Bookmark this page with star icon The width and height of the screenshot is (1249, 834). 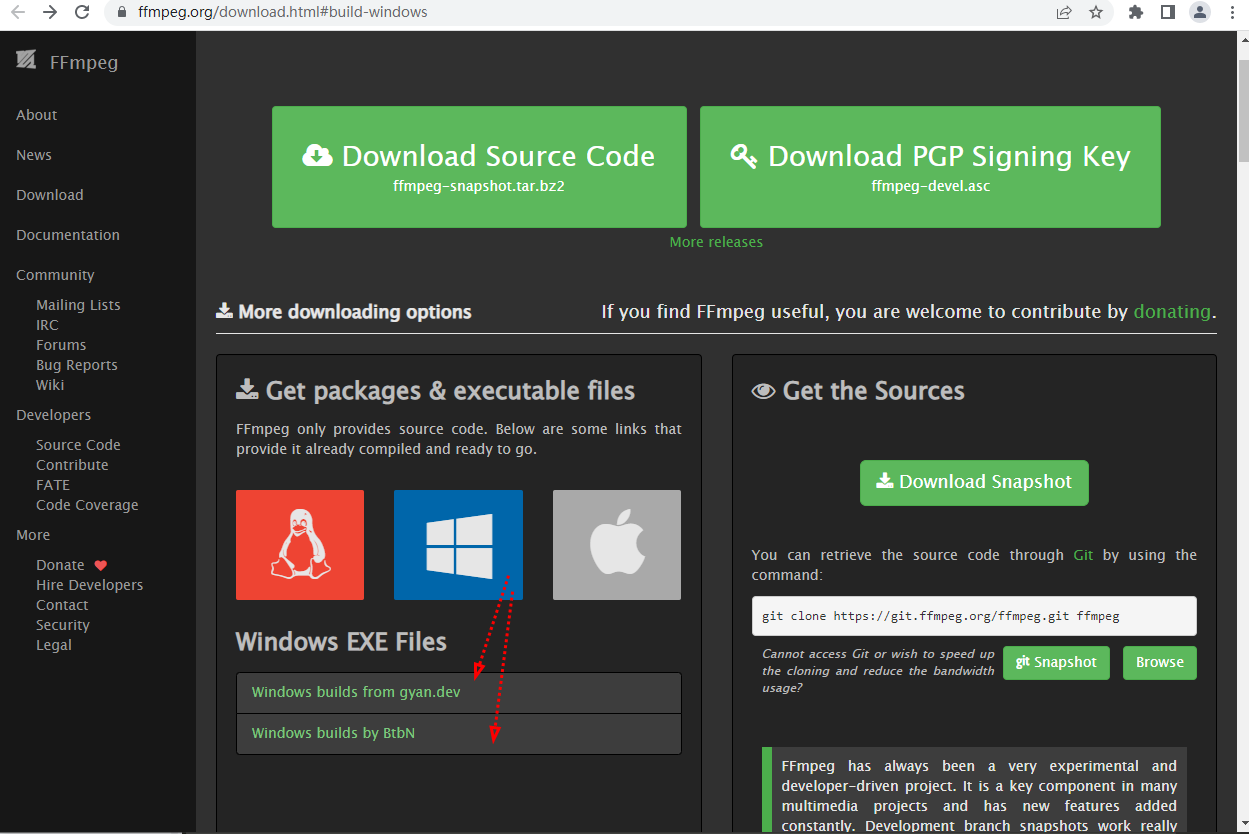click(x=1096, y=13)
